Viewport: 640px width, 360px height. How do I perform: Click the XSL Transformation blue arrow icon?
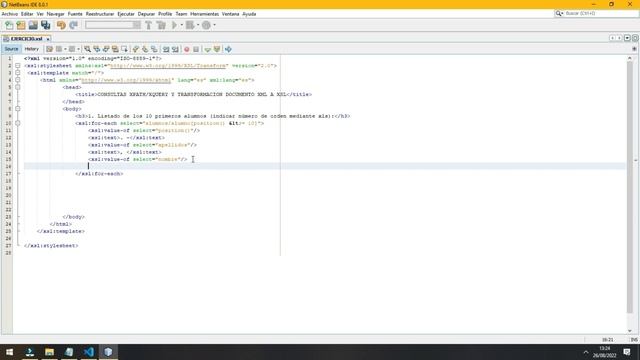[x=228, y=49]
